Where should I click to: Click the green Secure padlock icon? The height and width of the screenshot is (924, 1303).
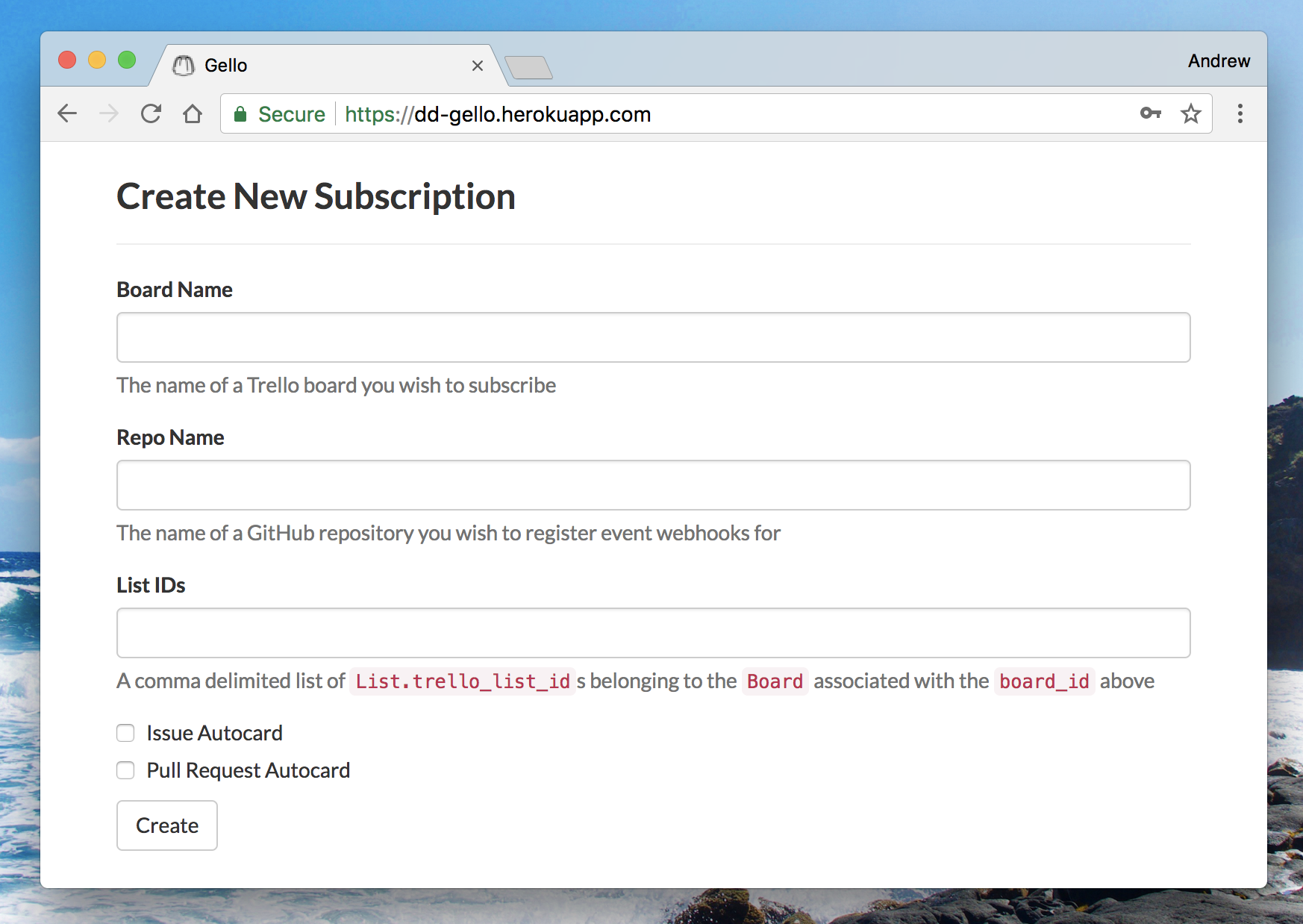coord(240,114)
